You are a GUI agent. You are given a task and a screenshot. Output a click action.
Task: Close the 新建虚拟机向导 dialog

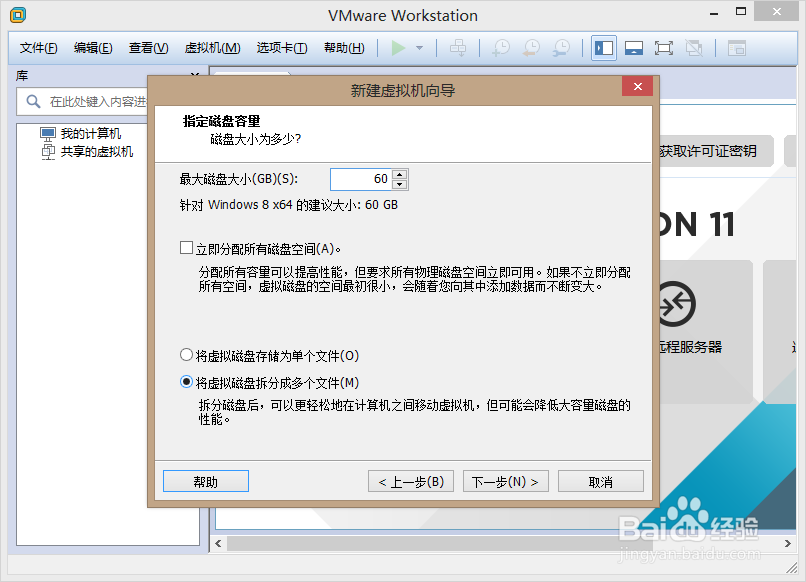[x=637, y=86]
